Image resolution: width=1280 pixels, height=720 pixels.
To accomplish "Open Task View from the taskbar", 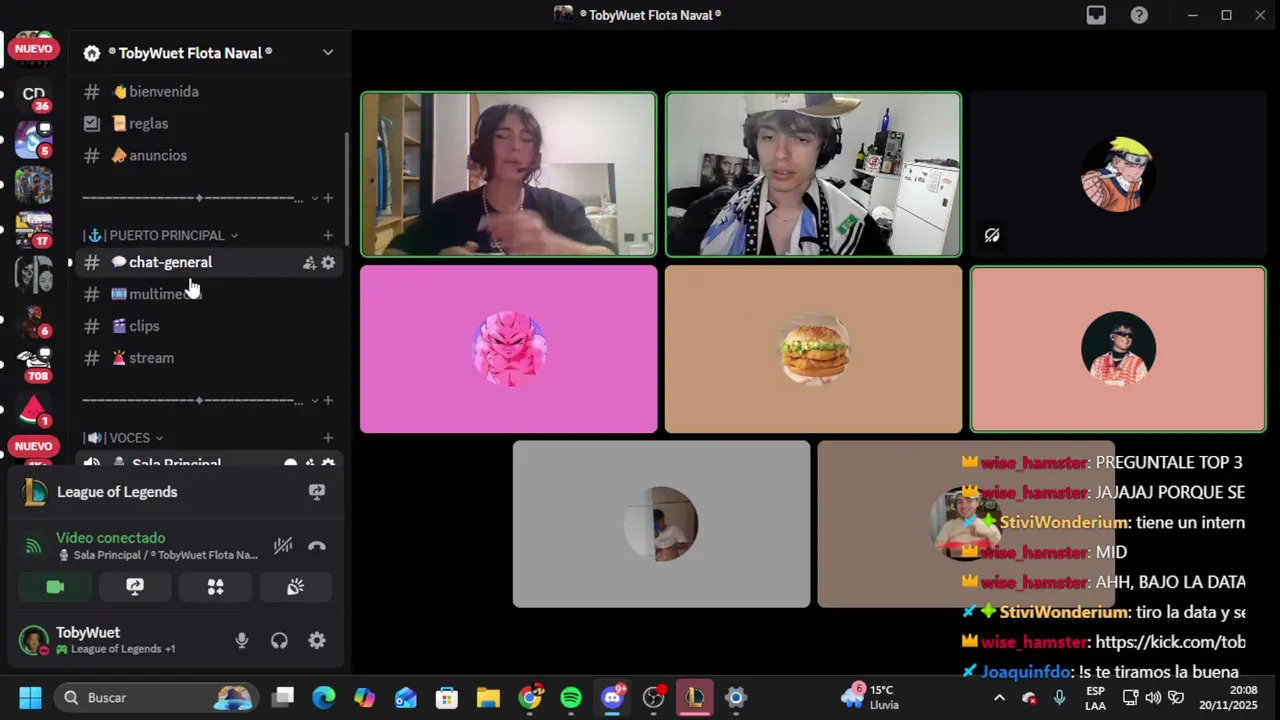I will point(284,697).
